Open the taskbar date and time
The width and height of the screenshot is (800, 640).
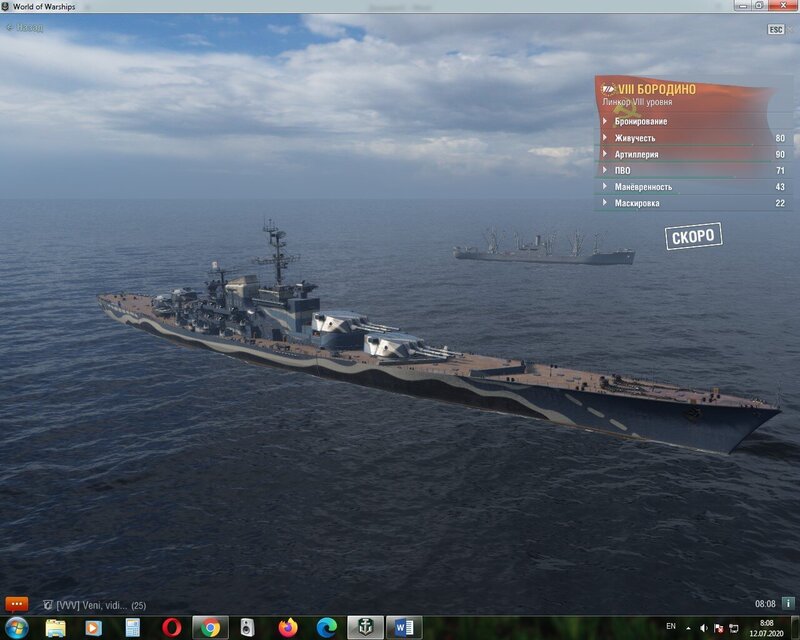point(766,628)
